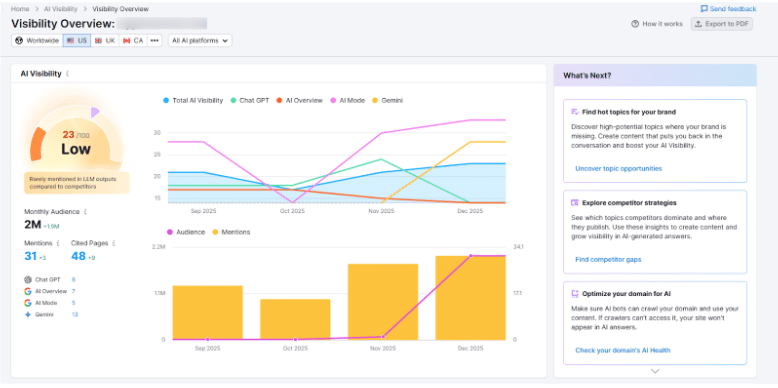Toggle Audience series in lower chart legend
The width and height of the screenshot is (778, 388).
point(186,232)
